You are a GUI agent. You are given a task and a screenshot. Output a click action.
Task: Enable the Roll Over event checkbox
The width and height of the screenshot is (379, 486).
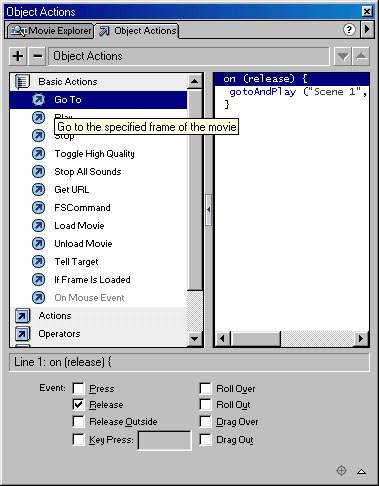click(205, 388)
